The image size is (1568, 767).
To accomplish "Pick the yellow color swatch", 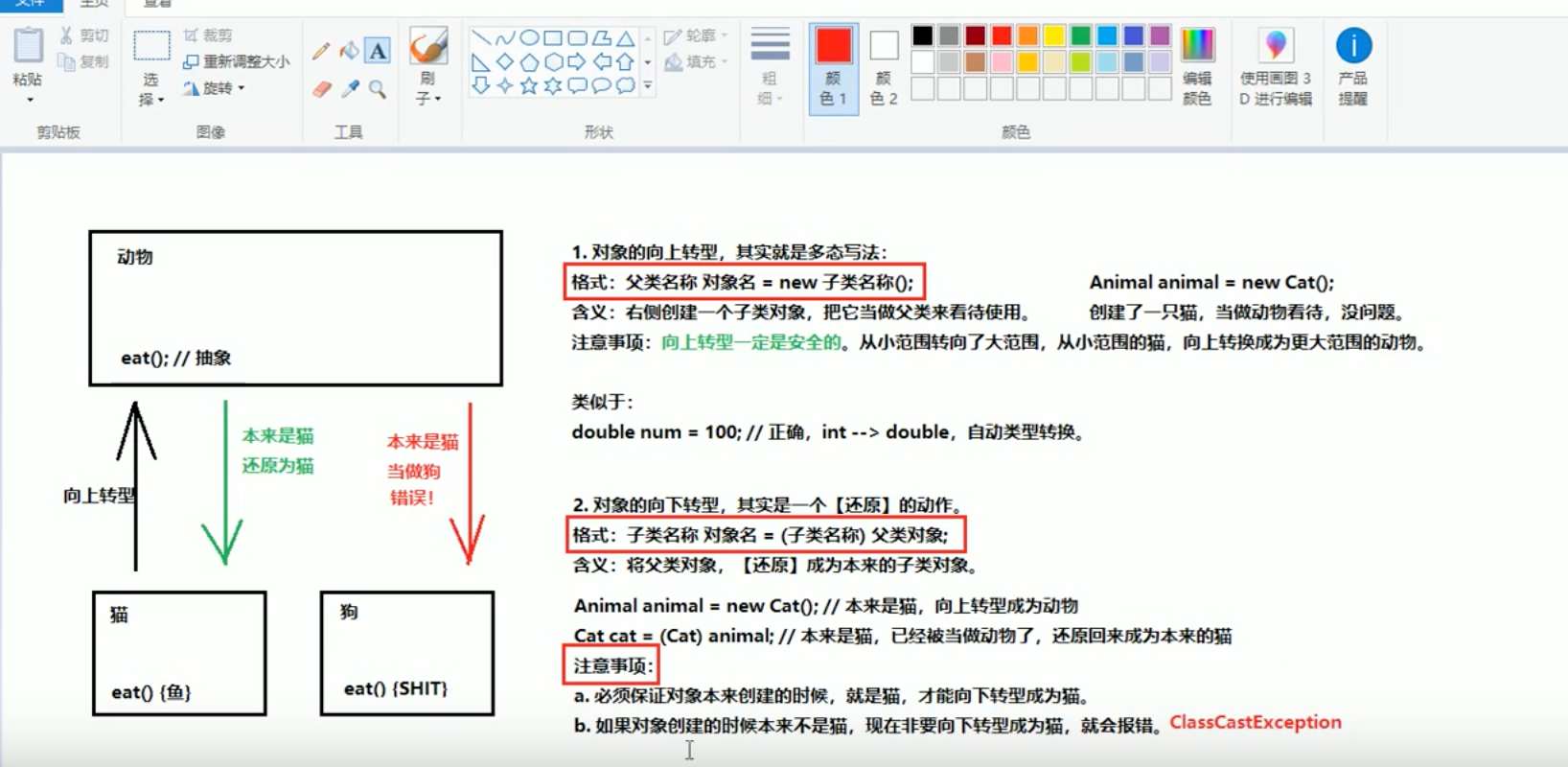I will 1054,36.
